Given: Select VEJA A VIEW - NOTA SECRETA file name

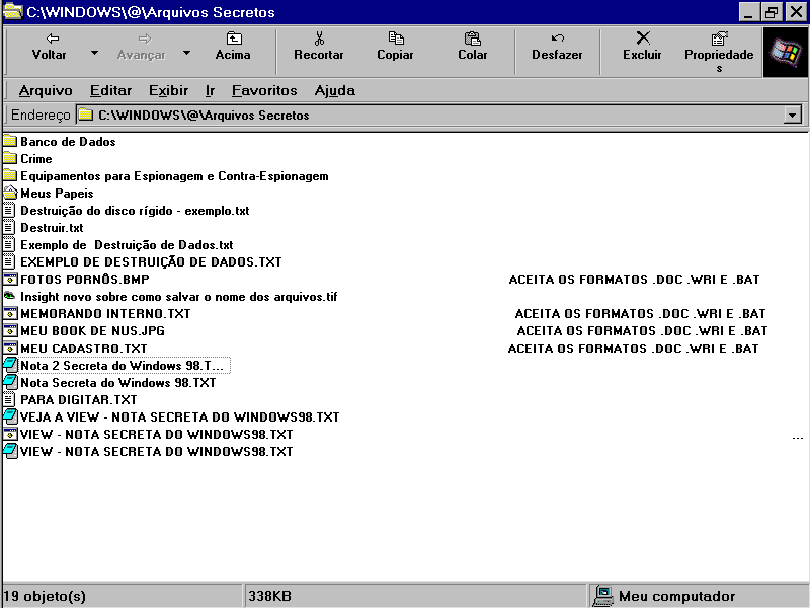Looking at the screenshot, I should point(180,417).
